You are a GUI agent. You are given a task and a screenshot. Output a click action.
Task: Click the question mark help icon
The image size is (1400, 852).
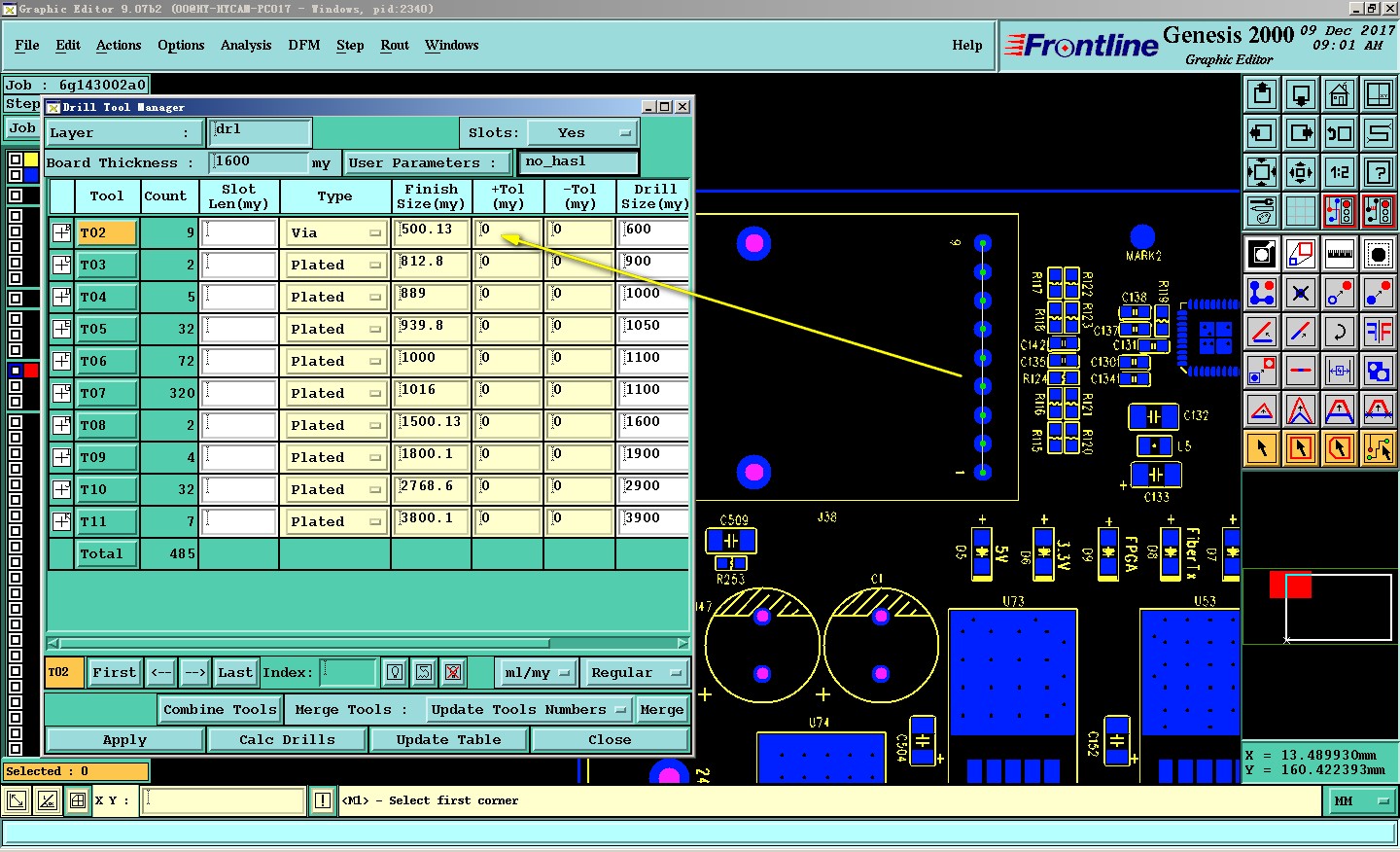(1379, 172)
